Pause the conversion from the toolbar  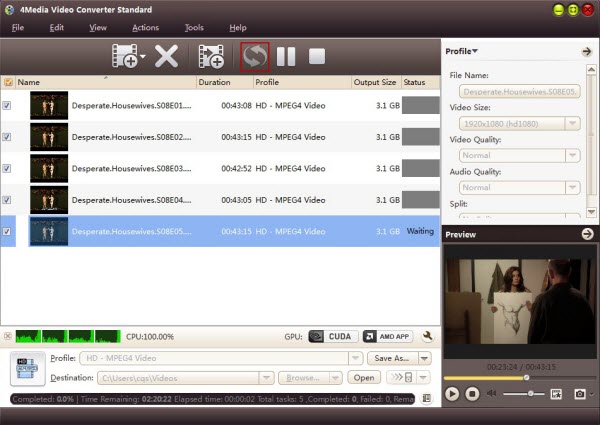(x=286, y=57)
